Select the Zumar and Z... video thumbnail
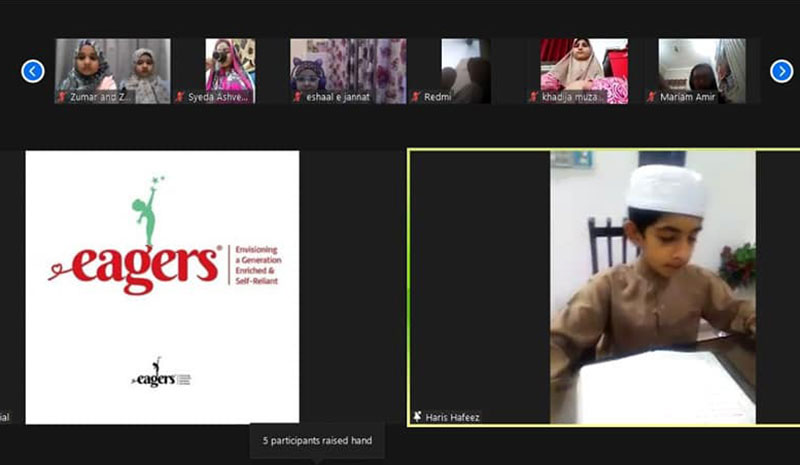The width and height of the screenshot is (800, 465). tap(113, 71)
